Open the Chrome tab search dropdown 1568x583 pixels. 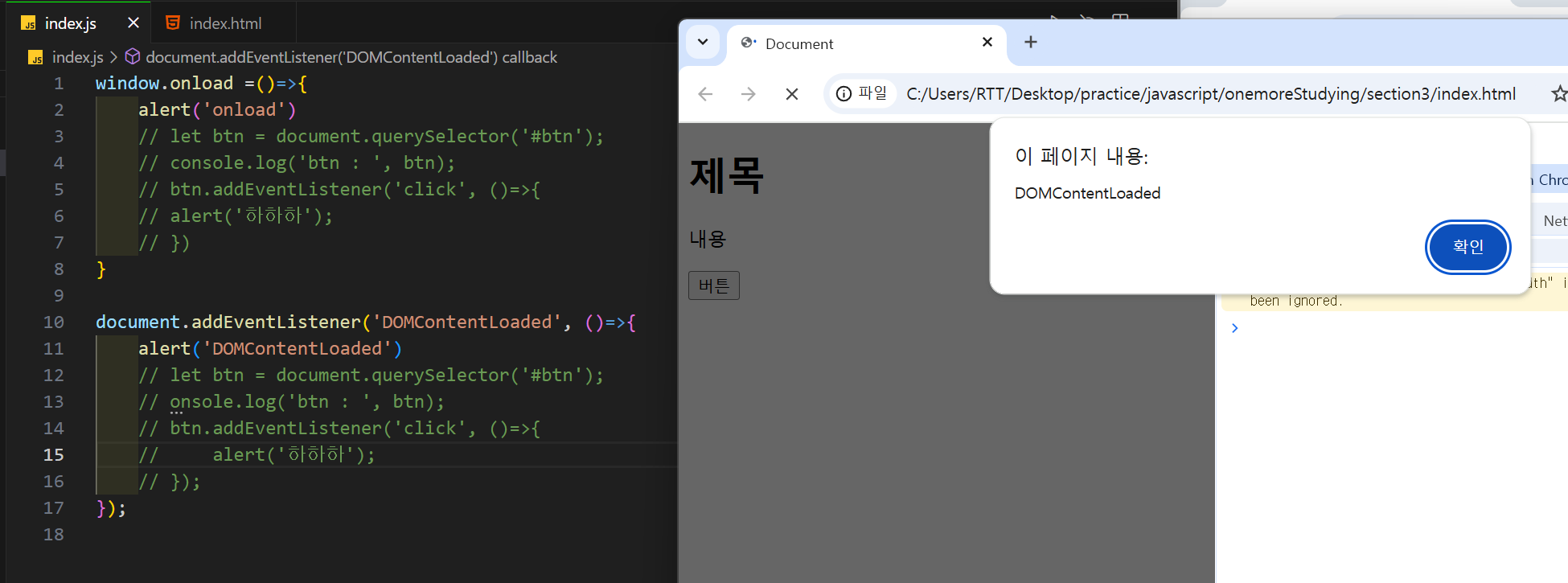point(703,42)
